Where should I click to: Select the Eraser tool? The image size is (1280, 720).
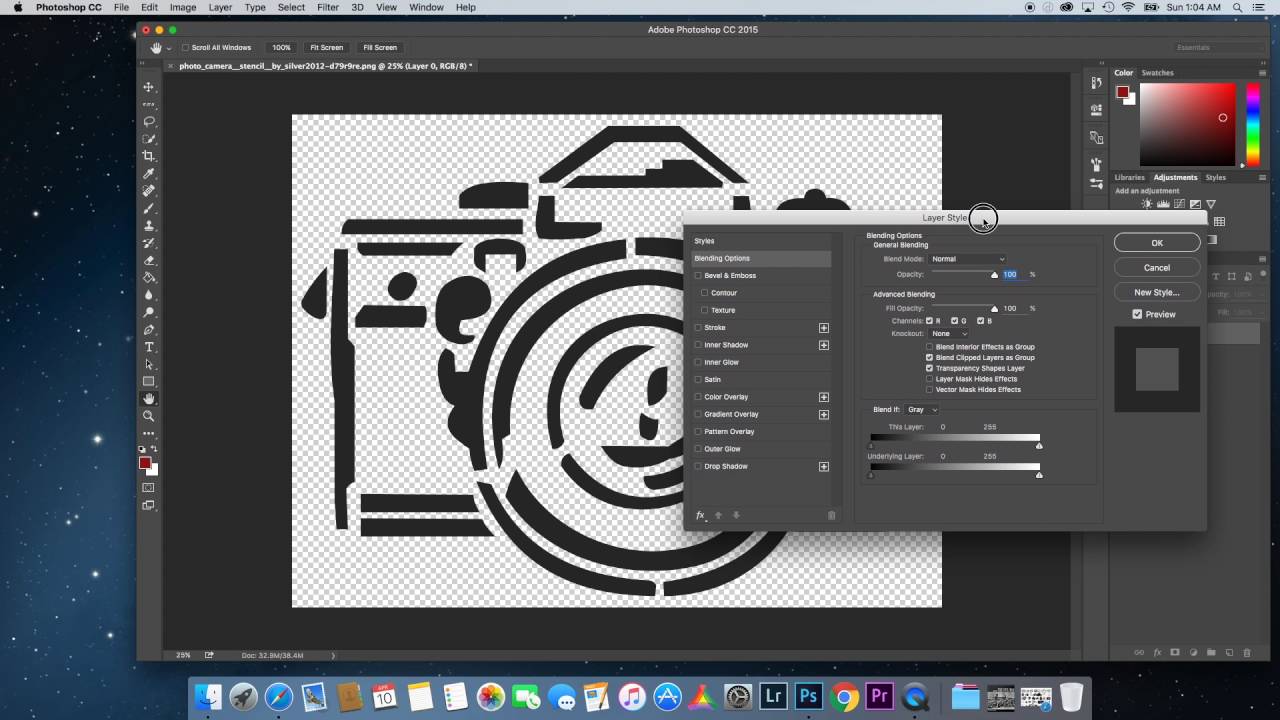pos(149,260)
